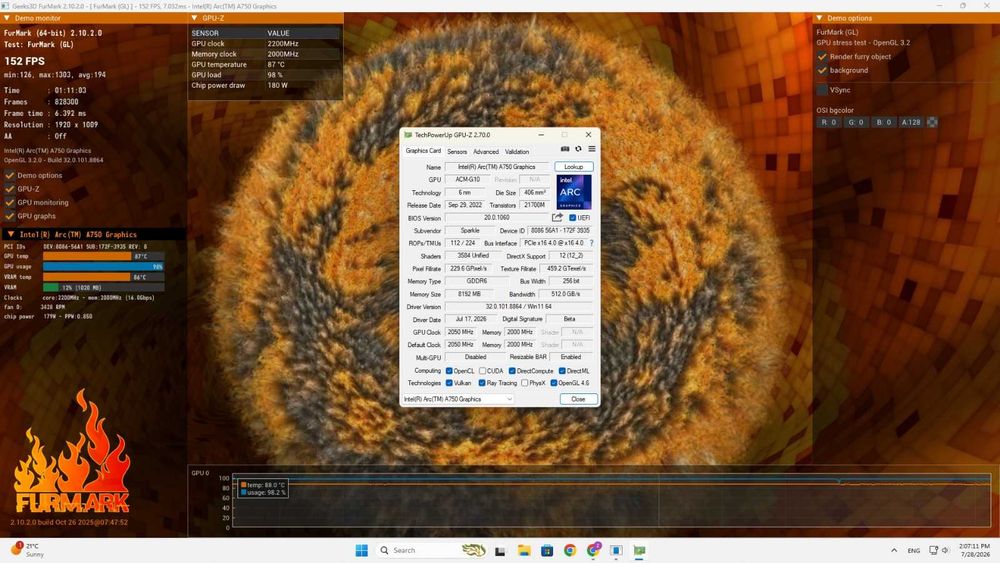Collapse the Demo options panel

click(x=820, y=18)
